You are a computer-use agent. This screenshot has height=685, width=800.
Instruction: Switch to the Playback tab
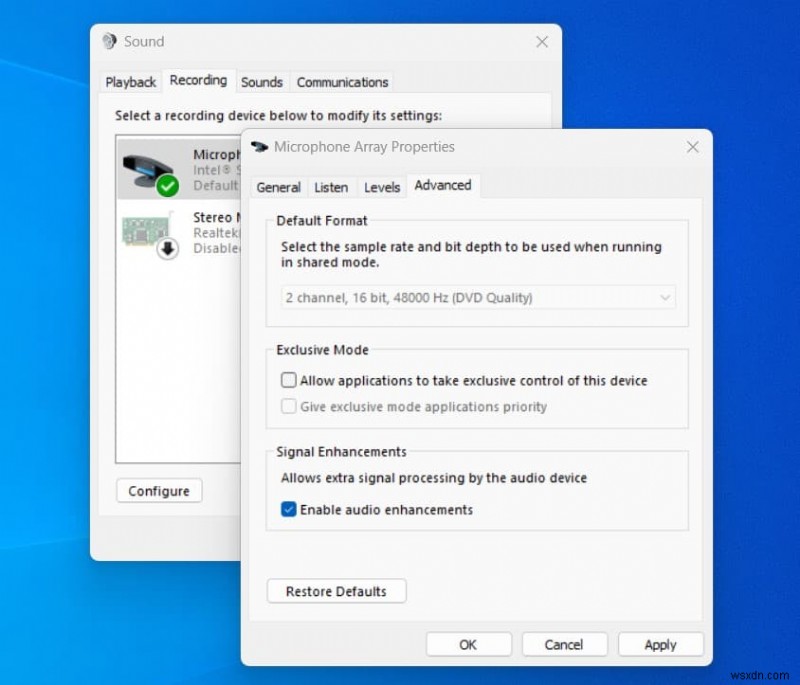click(130, 81)
